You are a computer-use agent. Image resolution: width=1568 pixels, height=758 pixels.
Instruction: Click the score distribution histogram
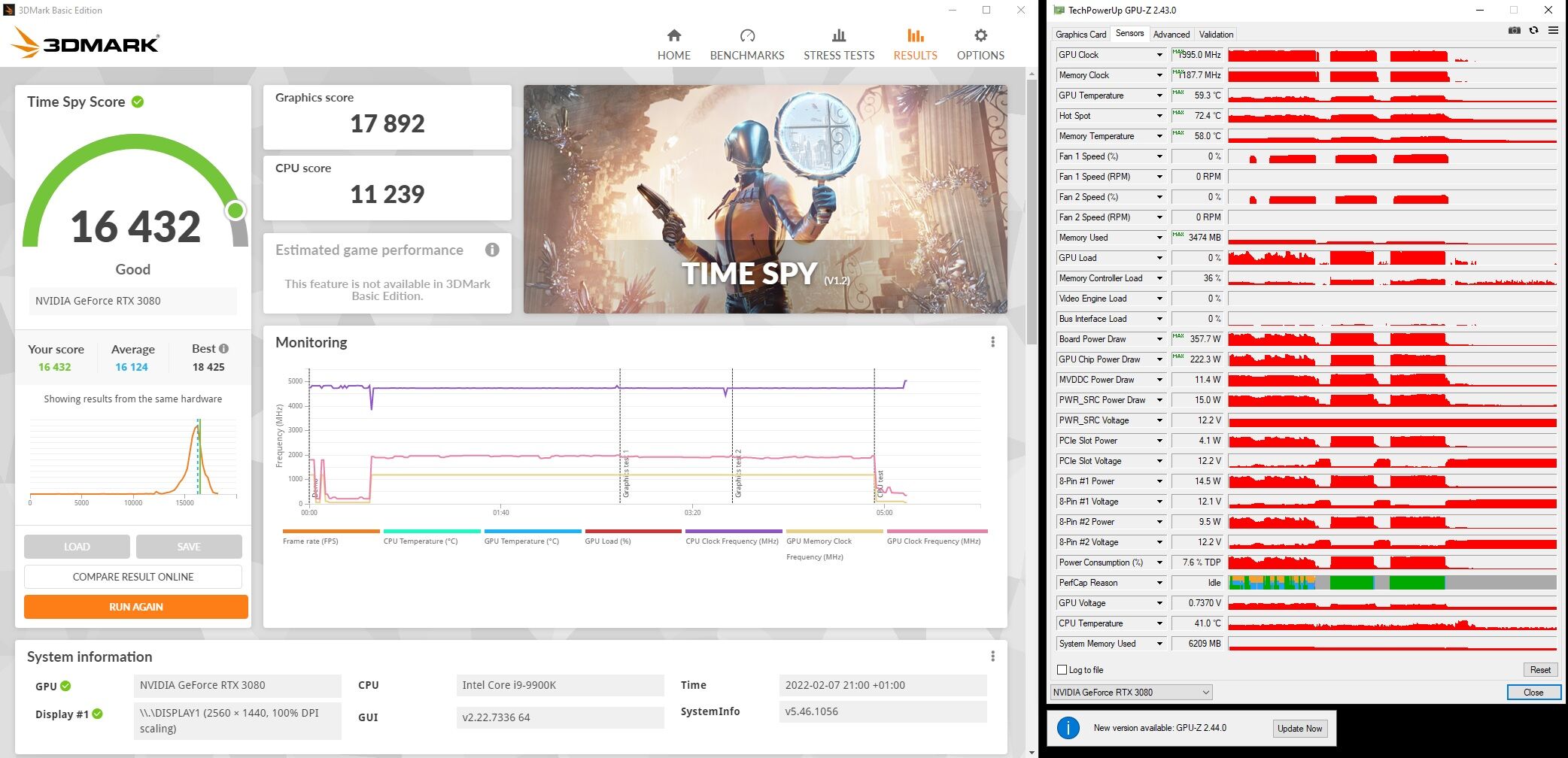[133, 459]
